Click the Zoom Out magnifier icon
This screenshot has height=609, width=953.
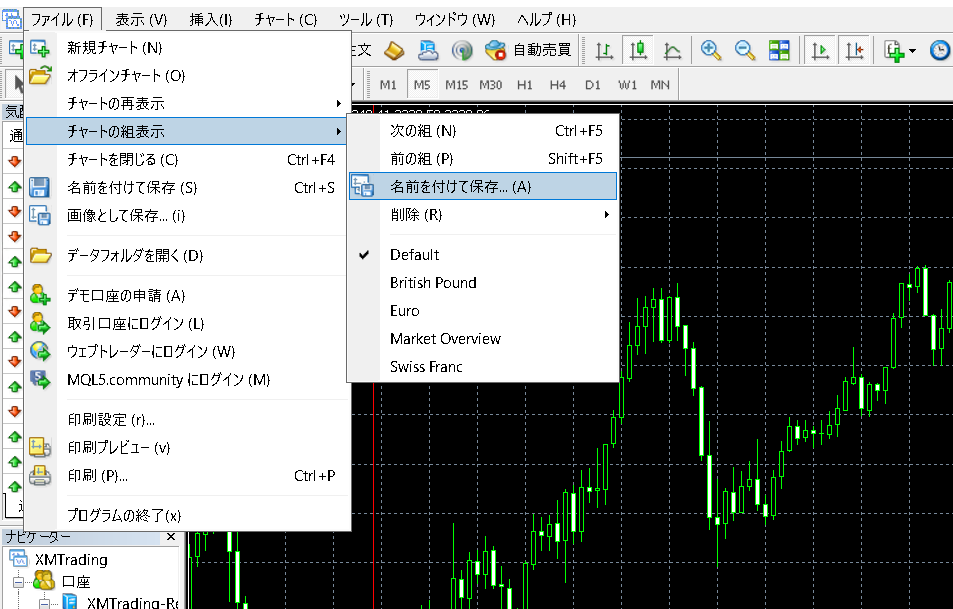pos(745,50)
